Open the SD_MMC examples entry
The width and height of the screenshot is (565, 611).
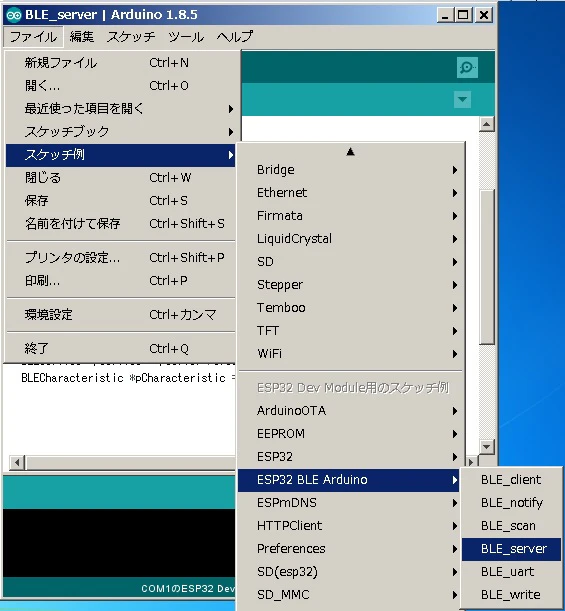click(x=349, y=595)
